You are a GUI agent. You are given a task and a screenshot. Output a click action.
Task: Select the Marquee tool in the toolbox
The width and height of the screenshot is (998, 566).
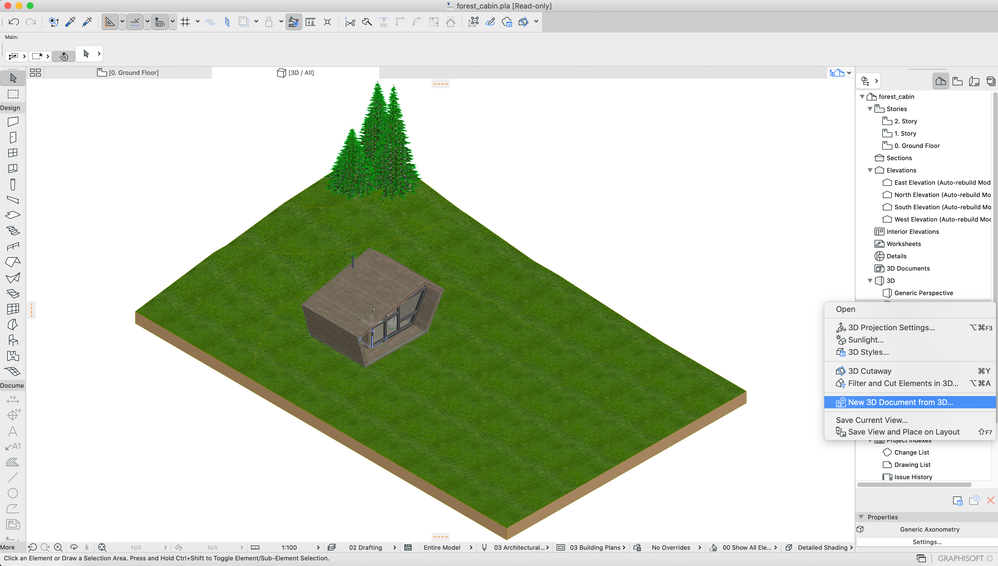pos(13,94)
